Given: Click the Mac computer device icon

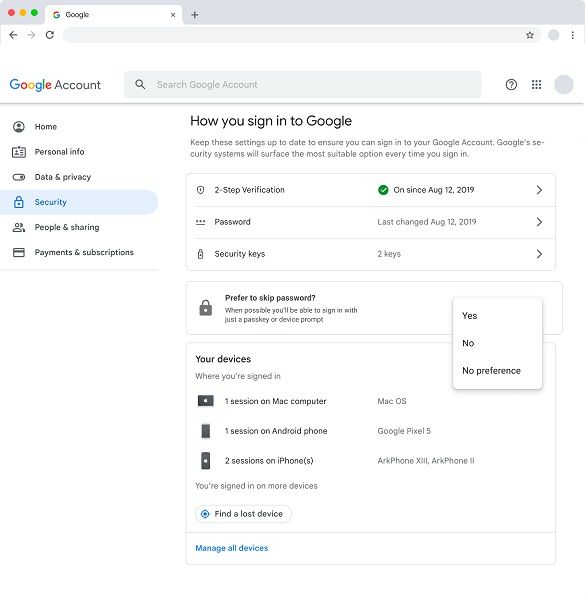Looking at the screenshot, I should 206,401.
